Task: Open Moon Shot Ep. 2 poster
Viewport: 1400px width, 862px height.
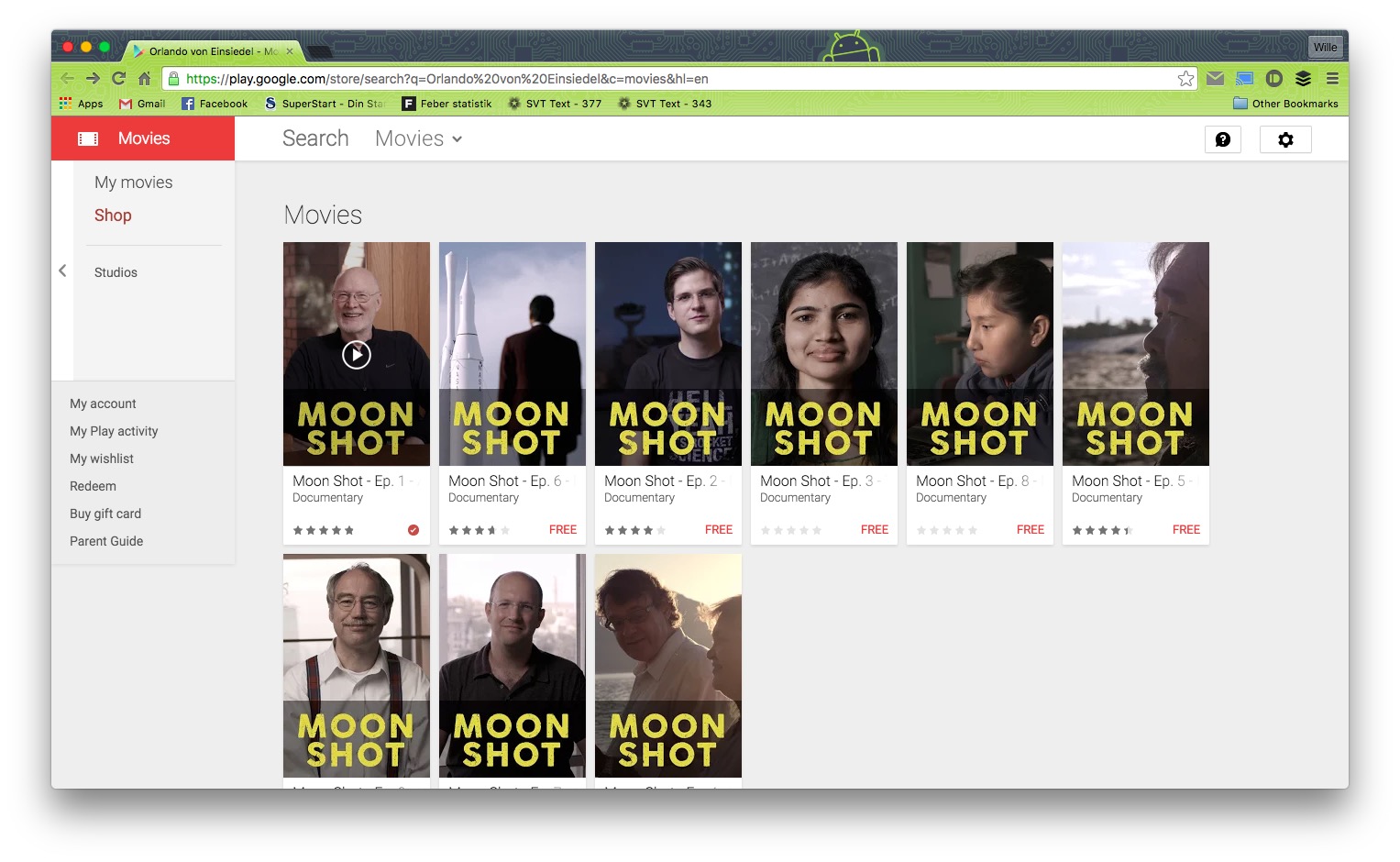Action: pos(668,354)
